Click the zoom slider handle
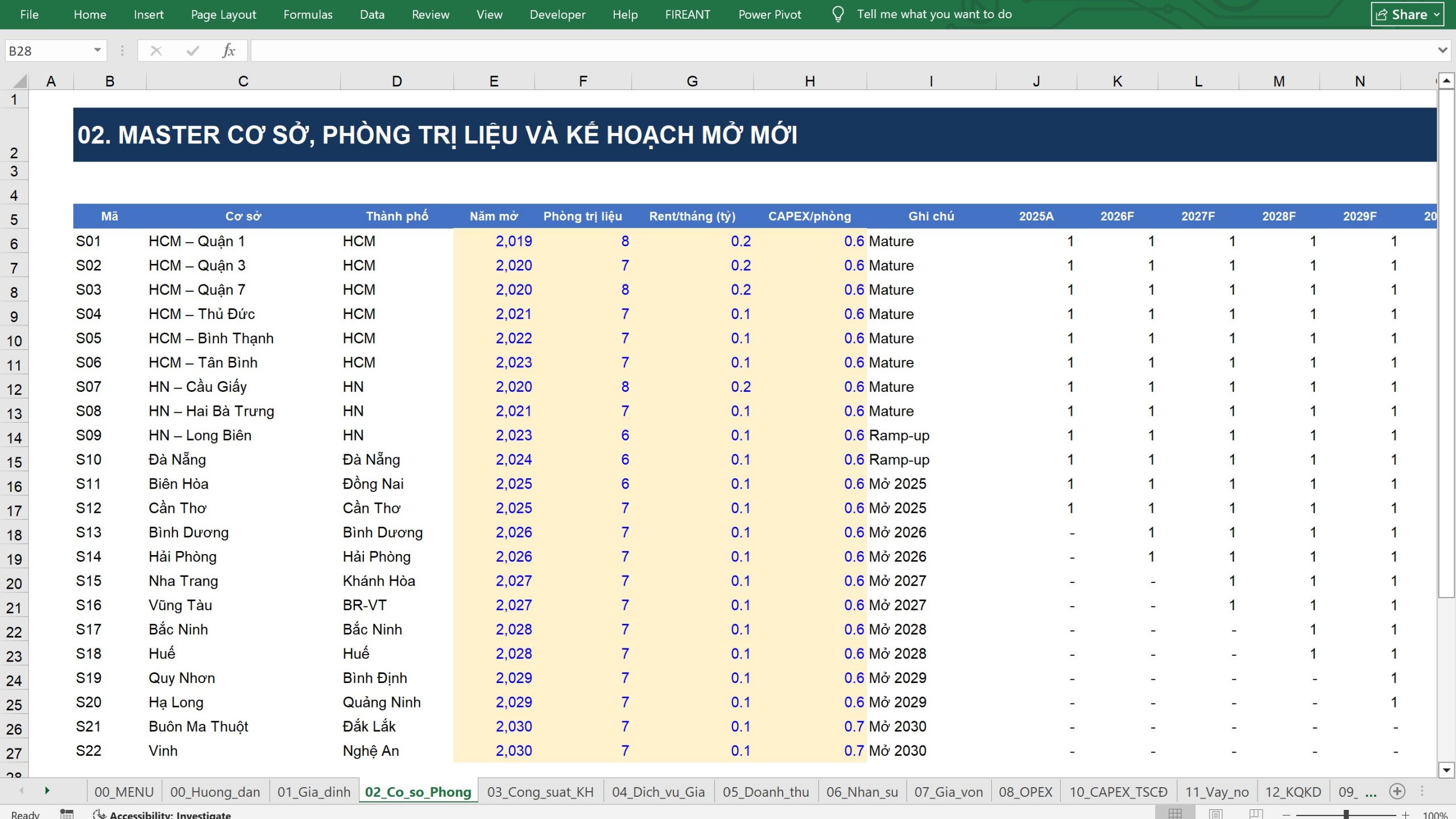This screenshot has width=1456, height=819. 1346,815
